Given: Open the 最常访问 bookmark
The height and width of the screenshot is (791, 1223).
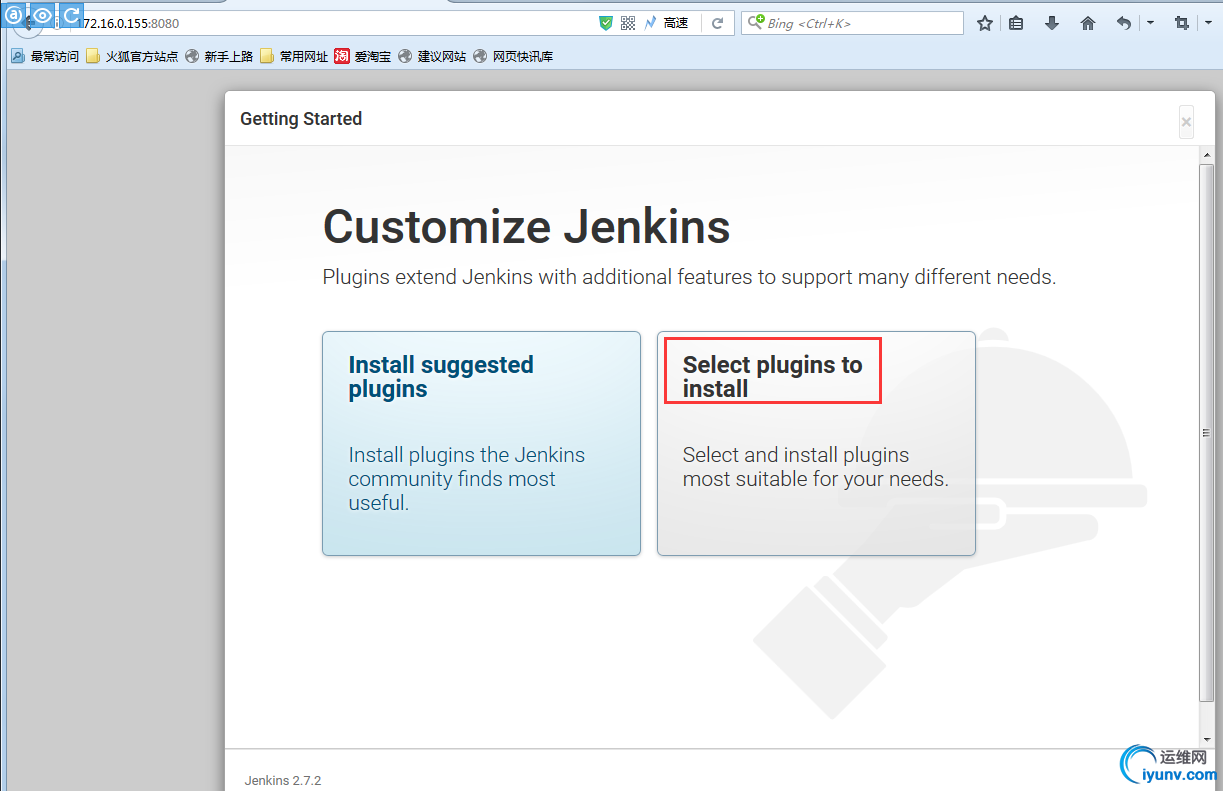Looking at the screenshot, I should pos(45,57).
